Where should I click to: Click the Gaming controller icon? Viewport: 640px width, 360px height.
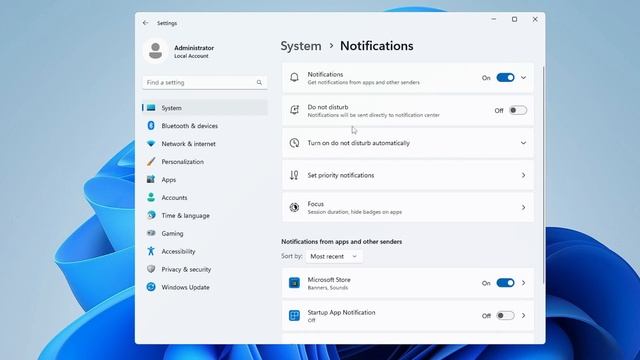[151, 233]
